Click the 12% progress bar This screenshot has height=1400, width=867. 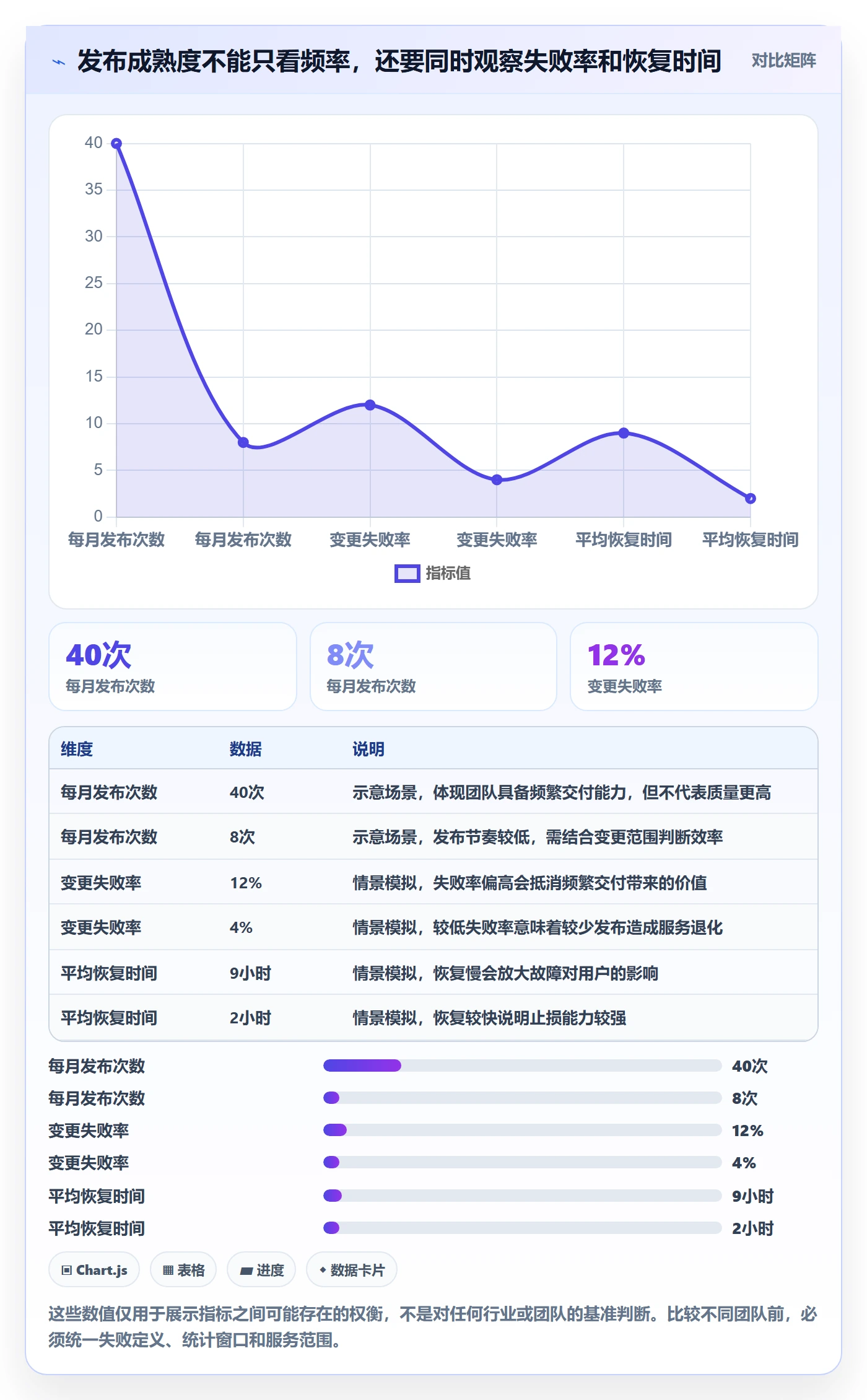[522, 1130]
